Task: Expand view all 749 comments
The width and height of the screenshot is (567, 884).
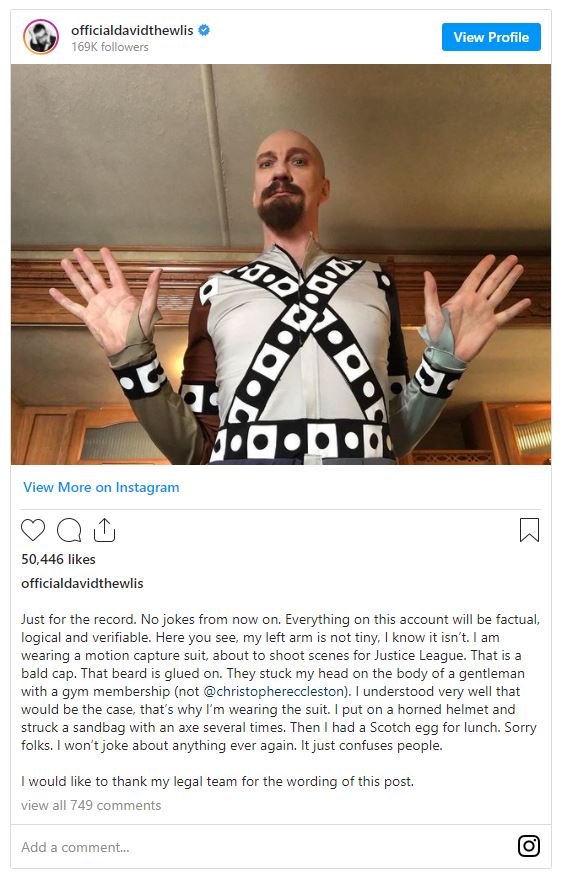Action: pyautogui.click(x=91, y=805)
